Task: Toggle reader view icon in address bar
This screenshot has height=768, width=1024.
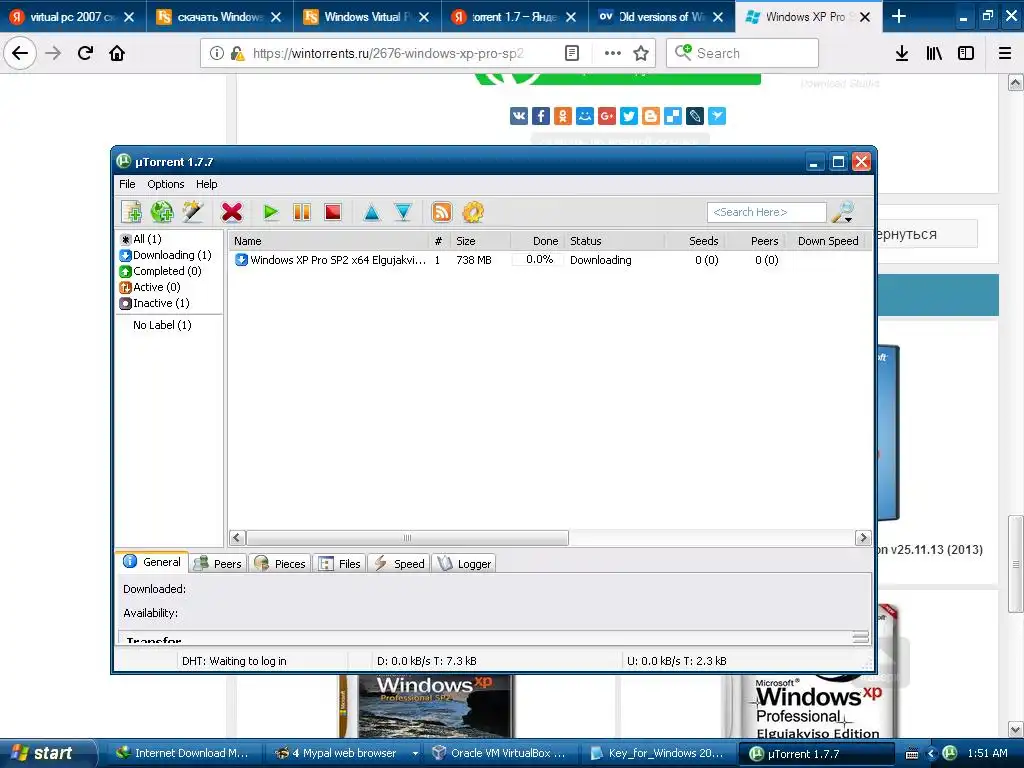Action: [x=571, y=53]
